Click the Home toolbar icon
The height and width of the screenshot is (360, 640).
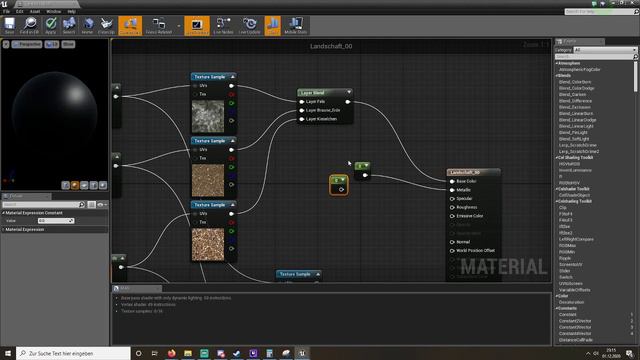[x=87, y=26]
